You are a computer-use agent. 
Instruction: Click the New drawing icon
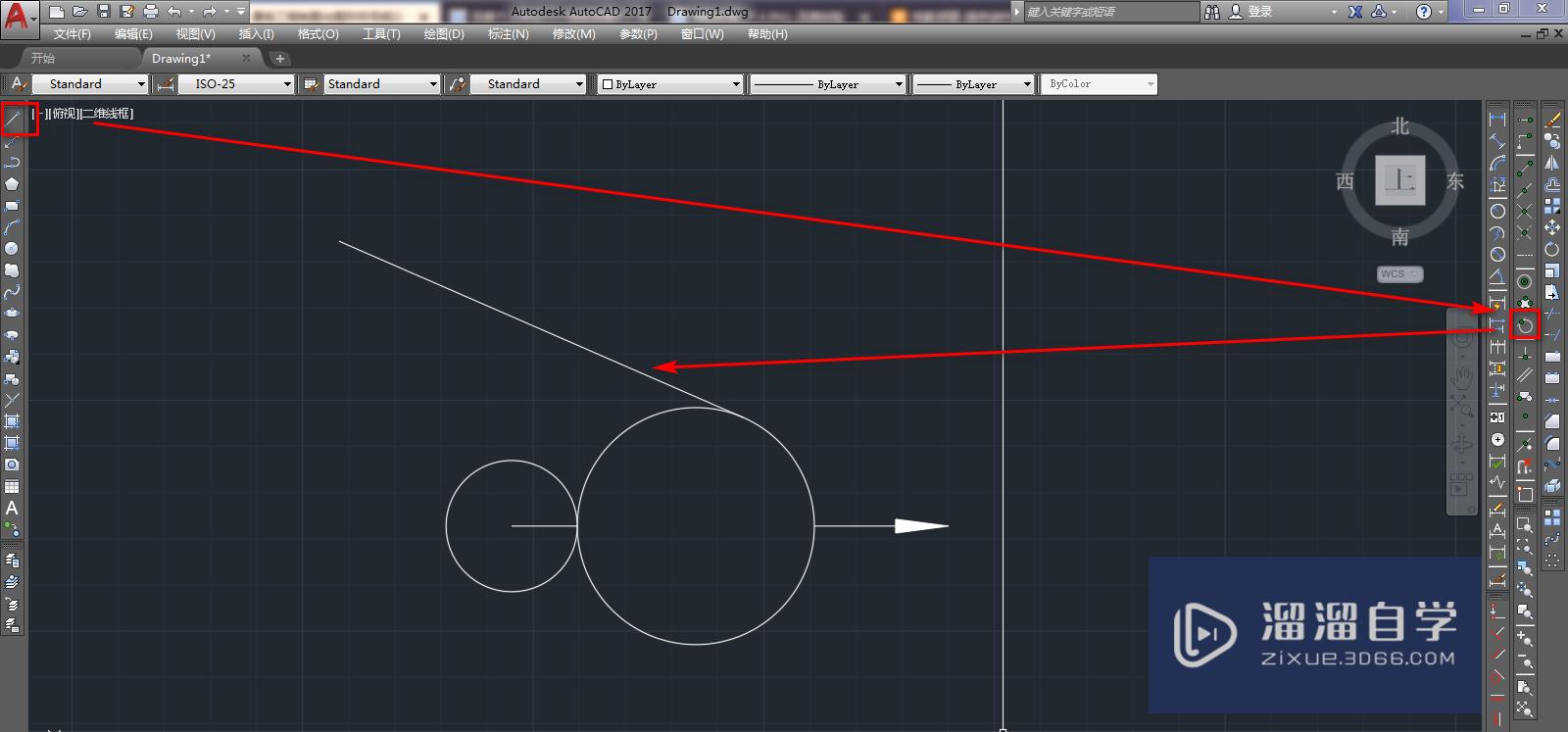57,12
